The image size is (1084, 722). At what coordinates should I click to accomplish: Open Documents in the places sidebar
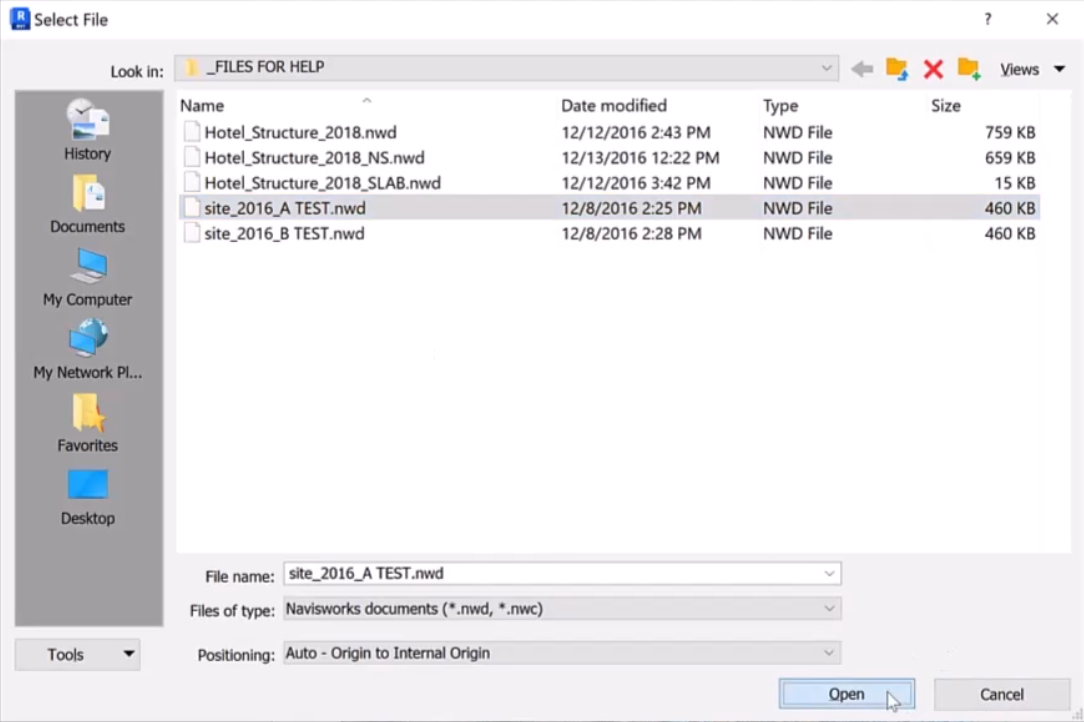[87, 204]
